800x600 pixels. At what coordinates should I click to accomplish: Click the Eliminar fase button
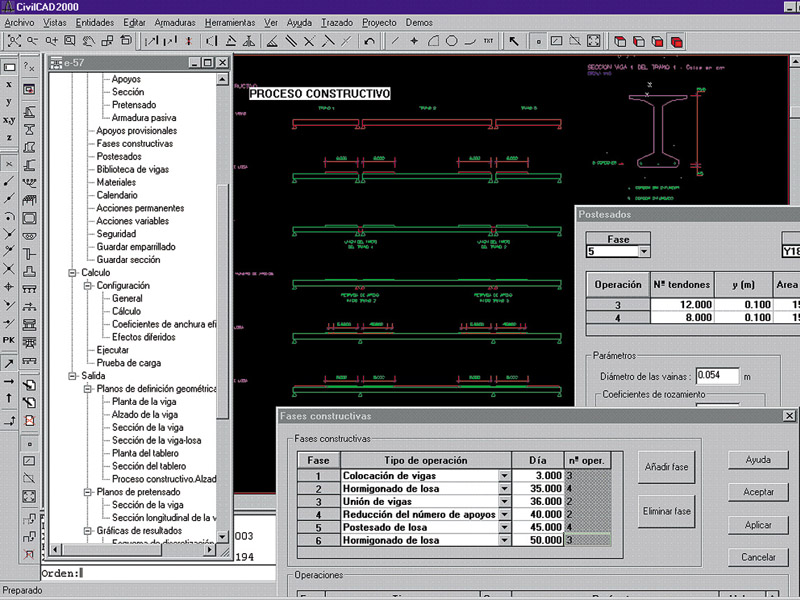point(669,511)
